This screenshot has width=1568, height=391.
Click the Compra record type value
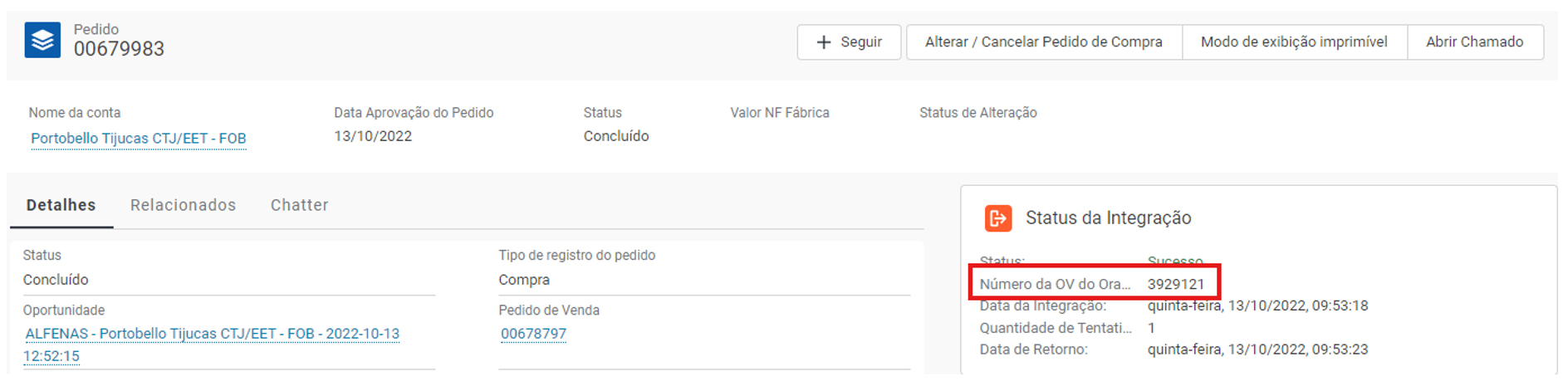click(x=524, y=280)
